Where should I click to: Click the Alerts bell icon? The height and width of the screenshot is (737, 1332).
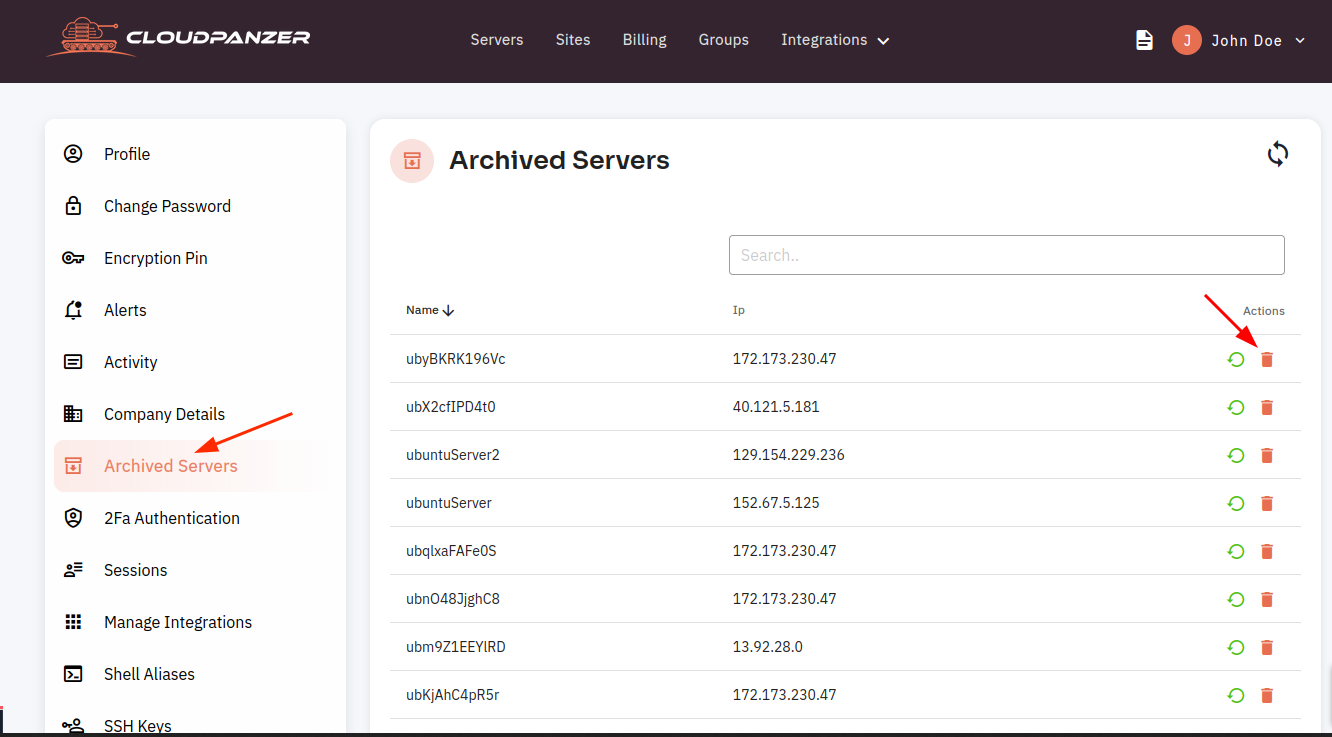73,310
